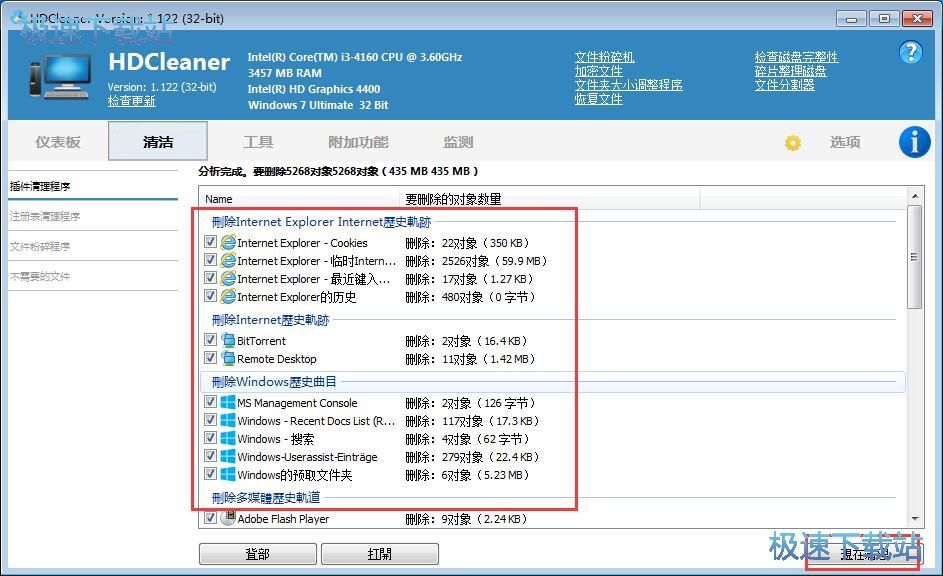Screen dimensions: 943x576
Task: Toggle the Adobe Flash Player checkbox
Action: coord(210,518)
